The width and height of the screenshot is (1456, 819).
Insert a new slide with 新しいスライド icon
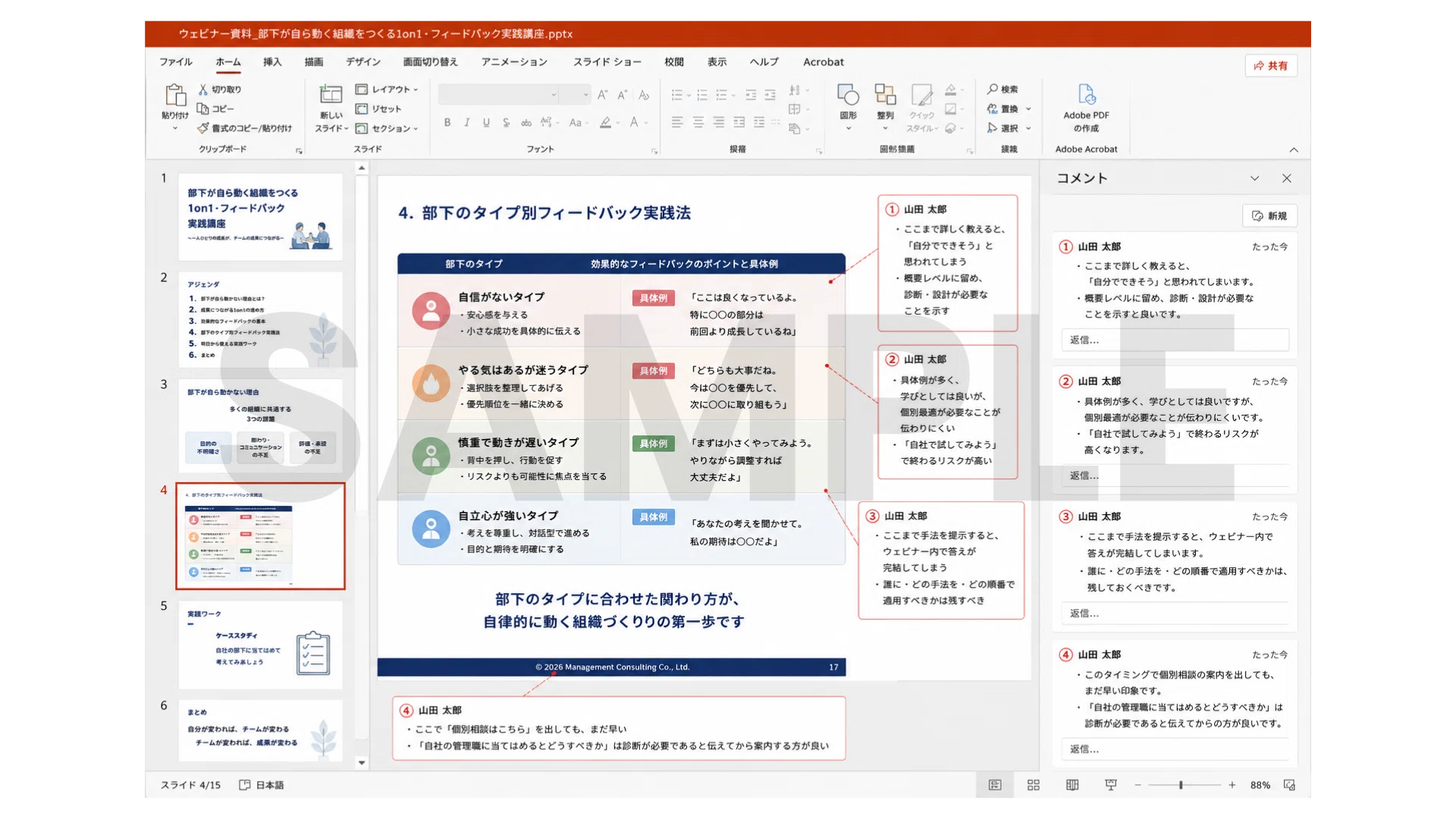[331, 95]
